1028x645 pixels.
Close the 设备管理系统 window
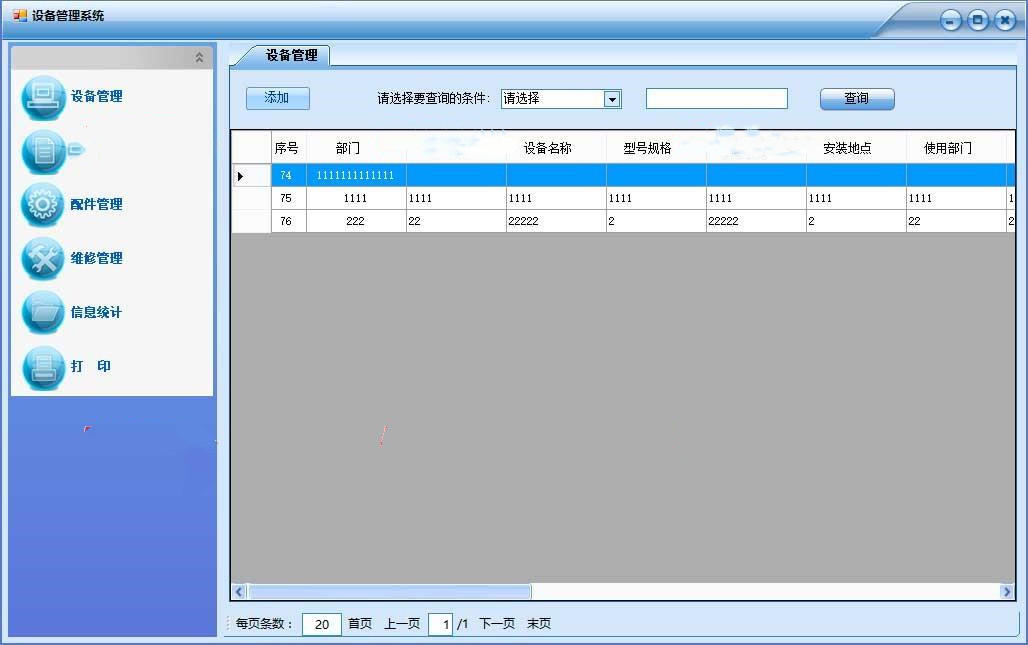click(x=1005, y=20)
